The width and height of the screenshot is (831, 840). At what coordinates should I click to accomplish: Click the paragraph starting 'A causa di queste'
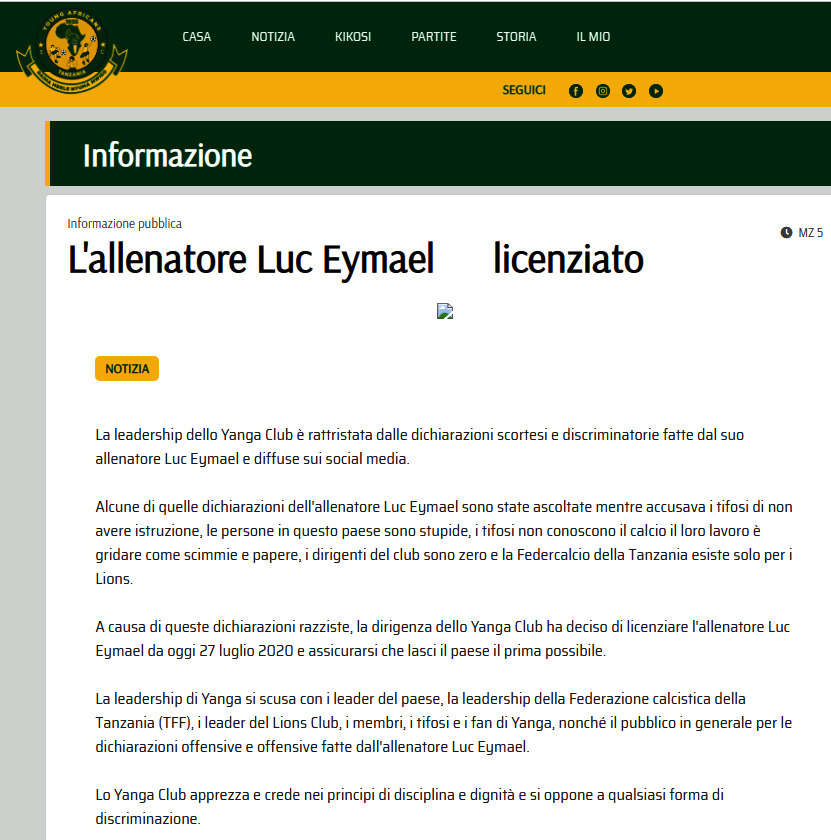435,639
